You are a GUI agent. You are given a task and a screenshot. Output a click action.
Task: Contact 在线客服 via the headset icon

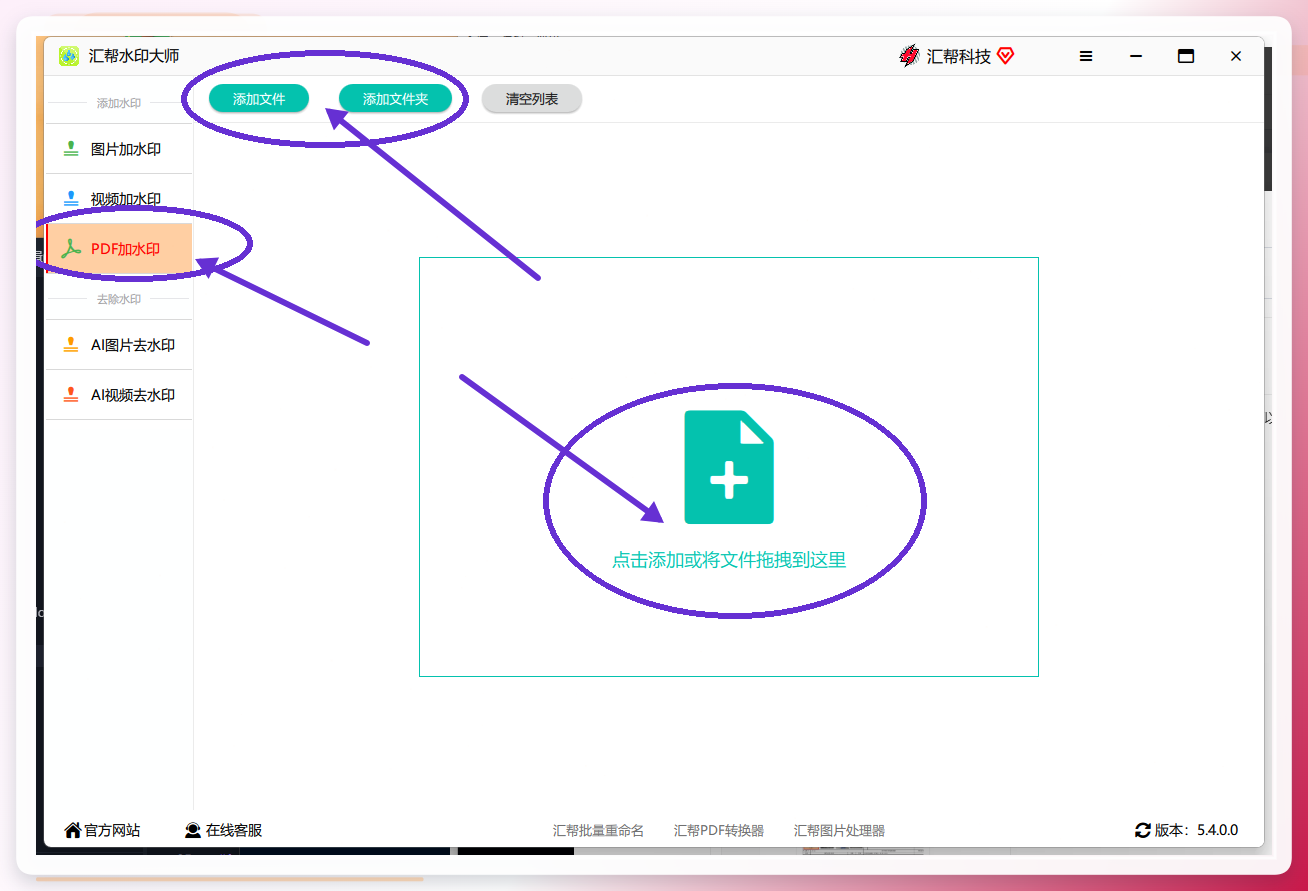[193, 830]
